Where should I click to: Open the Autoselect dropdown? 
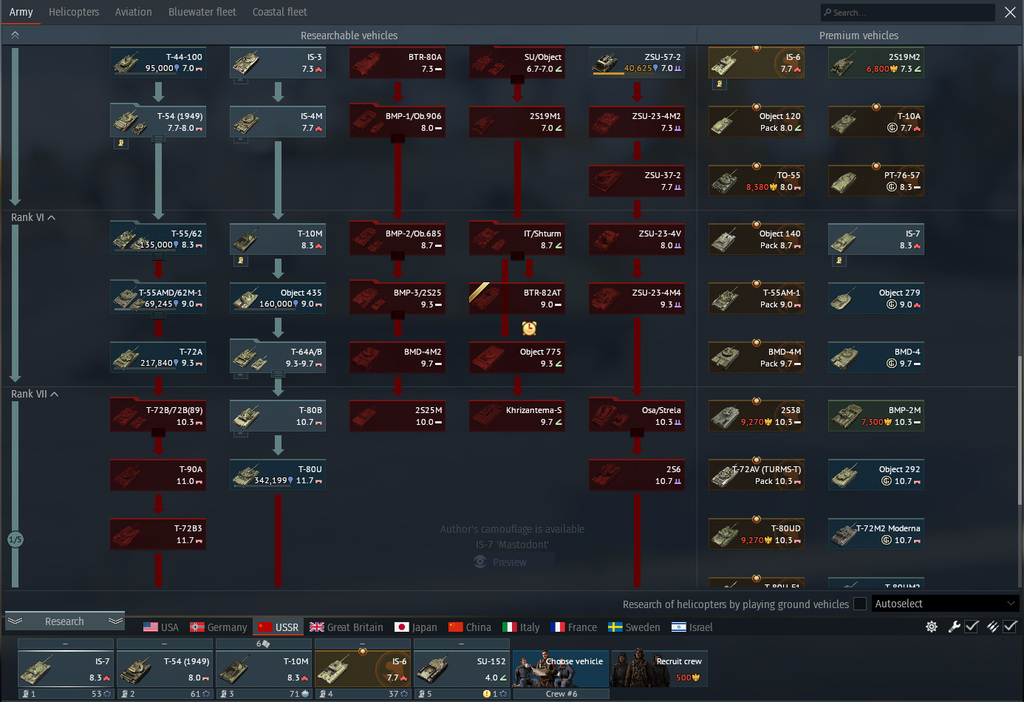(945, 604)
